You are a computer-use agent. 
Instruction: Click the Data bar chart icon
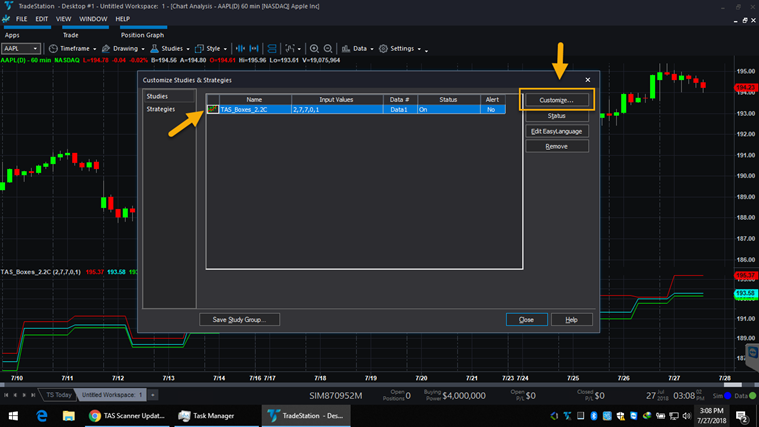point(346,49)
